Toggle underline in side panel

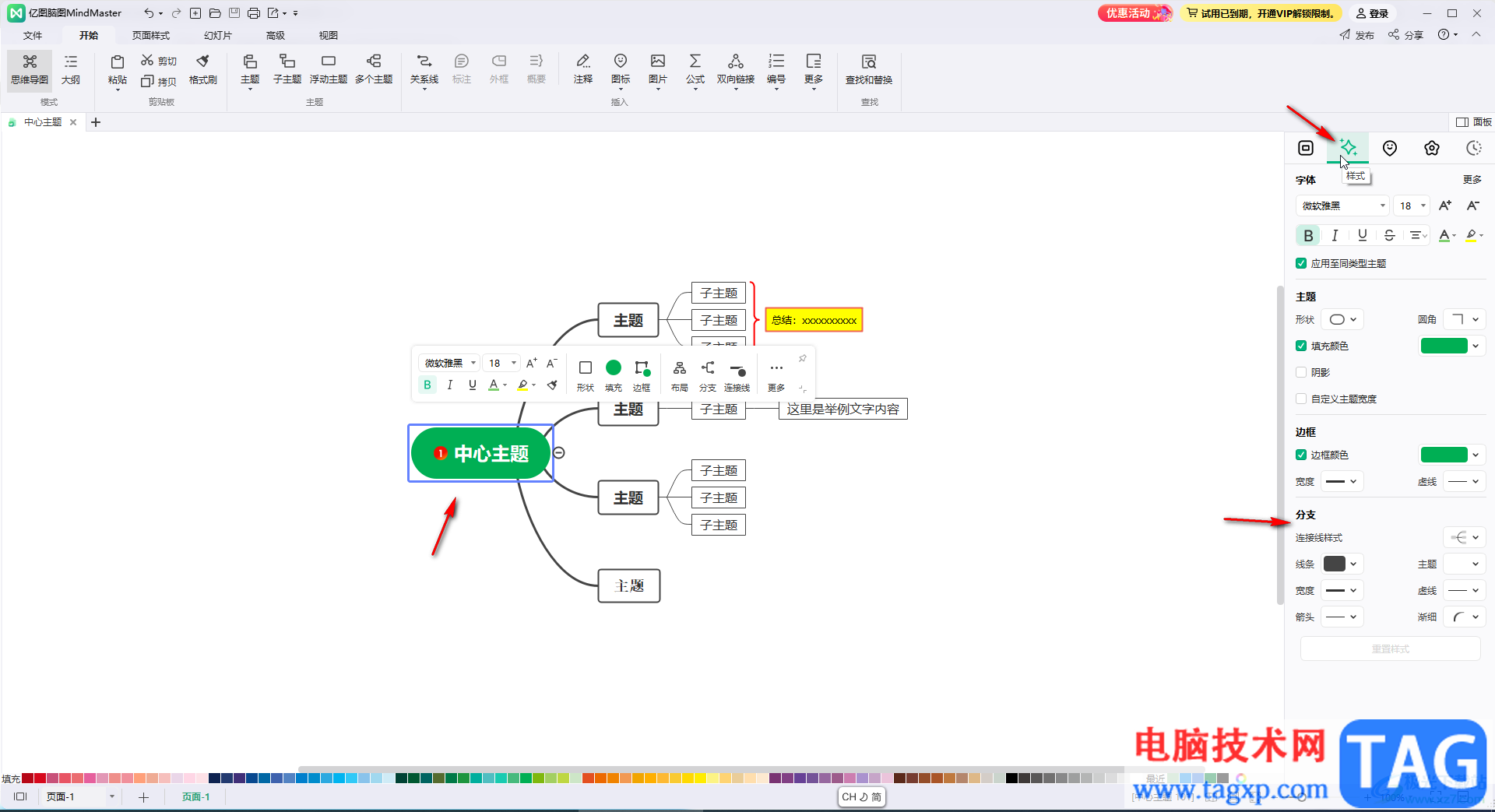[x=1362, y=235]
